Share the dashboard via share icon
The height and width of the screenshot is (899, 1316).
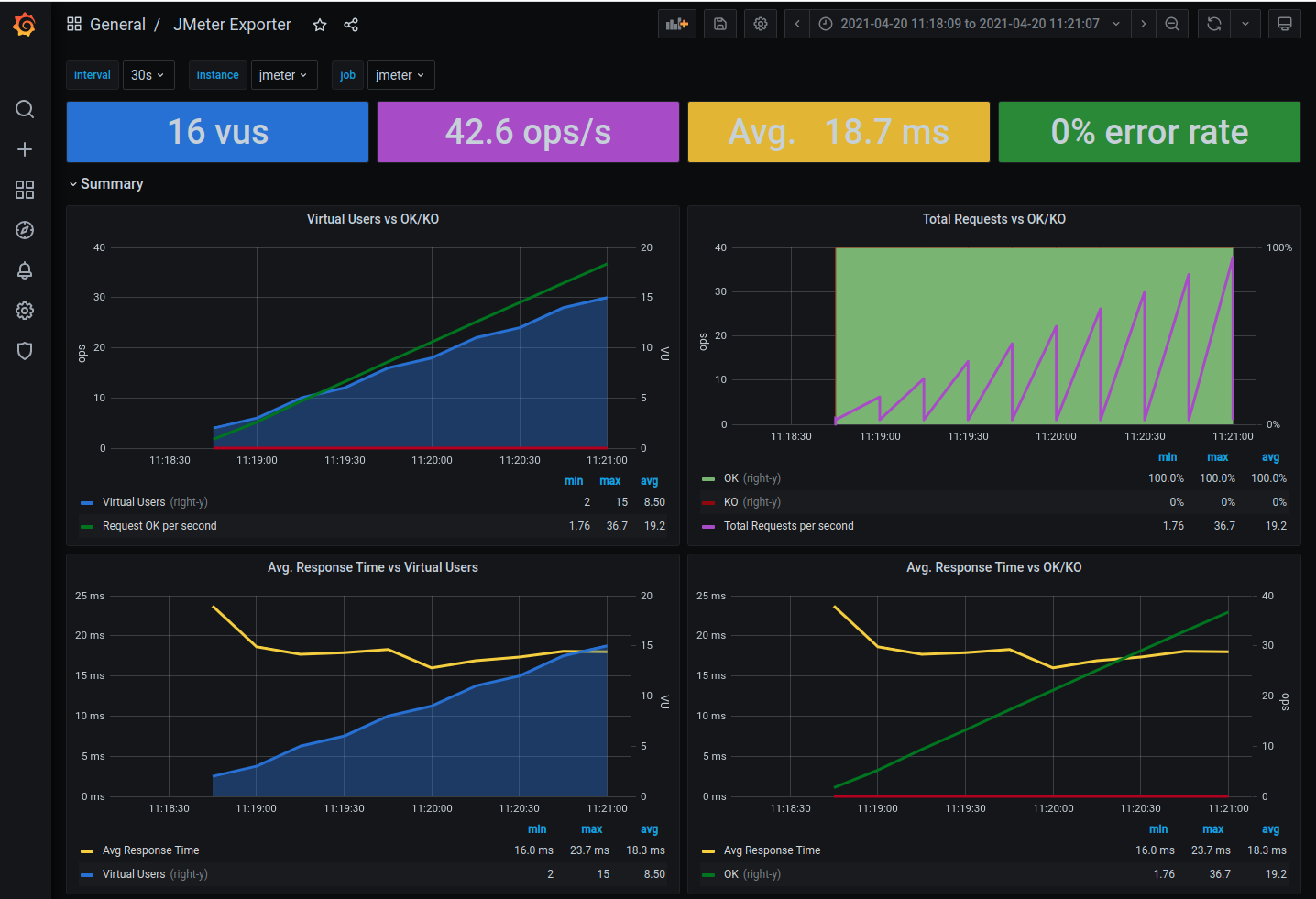(351, 25)
